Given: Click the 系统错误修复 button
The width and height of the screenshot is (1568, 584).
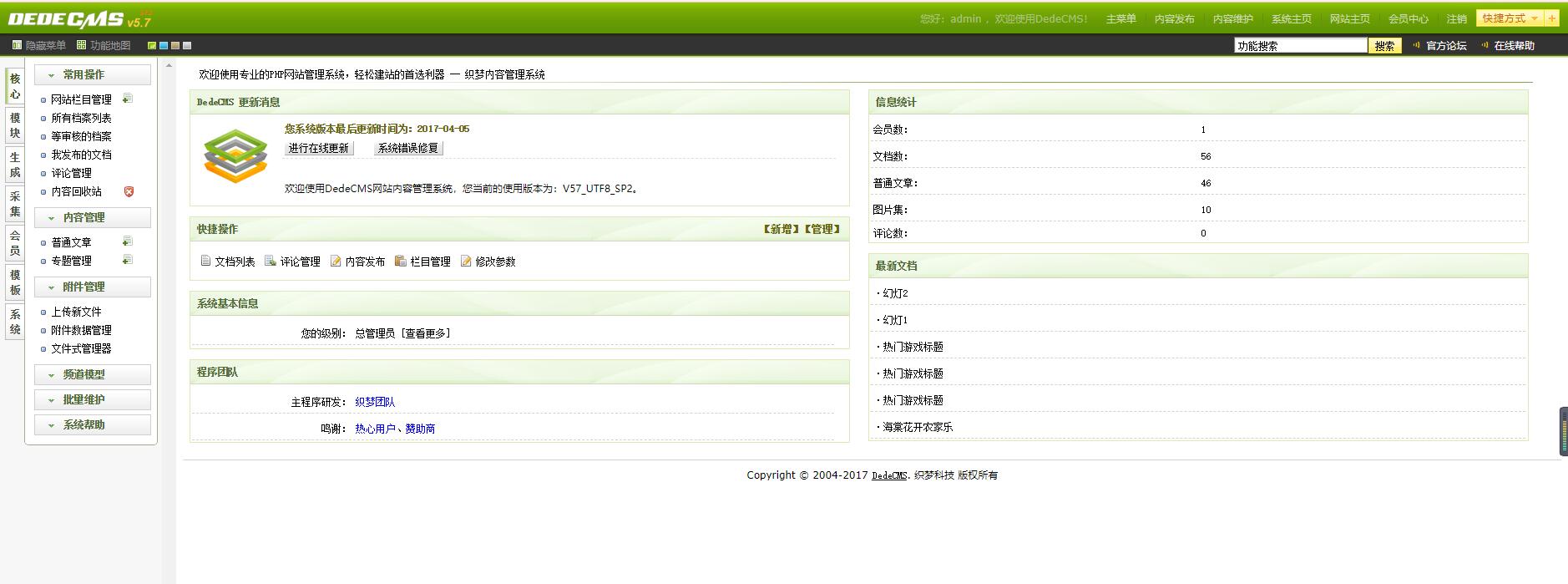Looking at the screenshot, I should click(x=408, y=148).
